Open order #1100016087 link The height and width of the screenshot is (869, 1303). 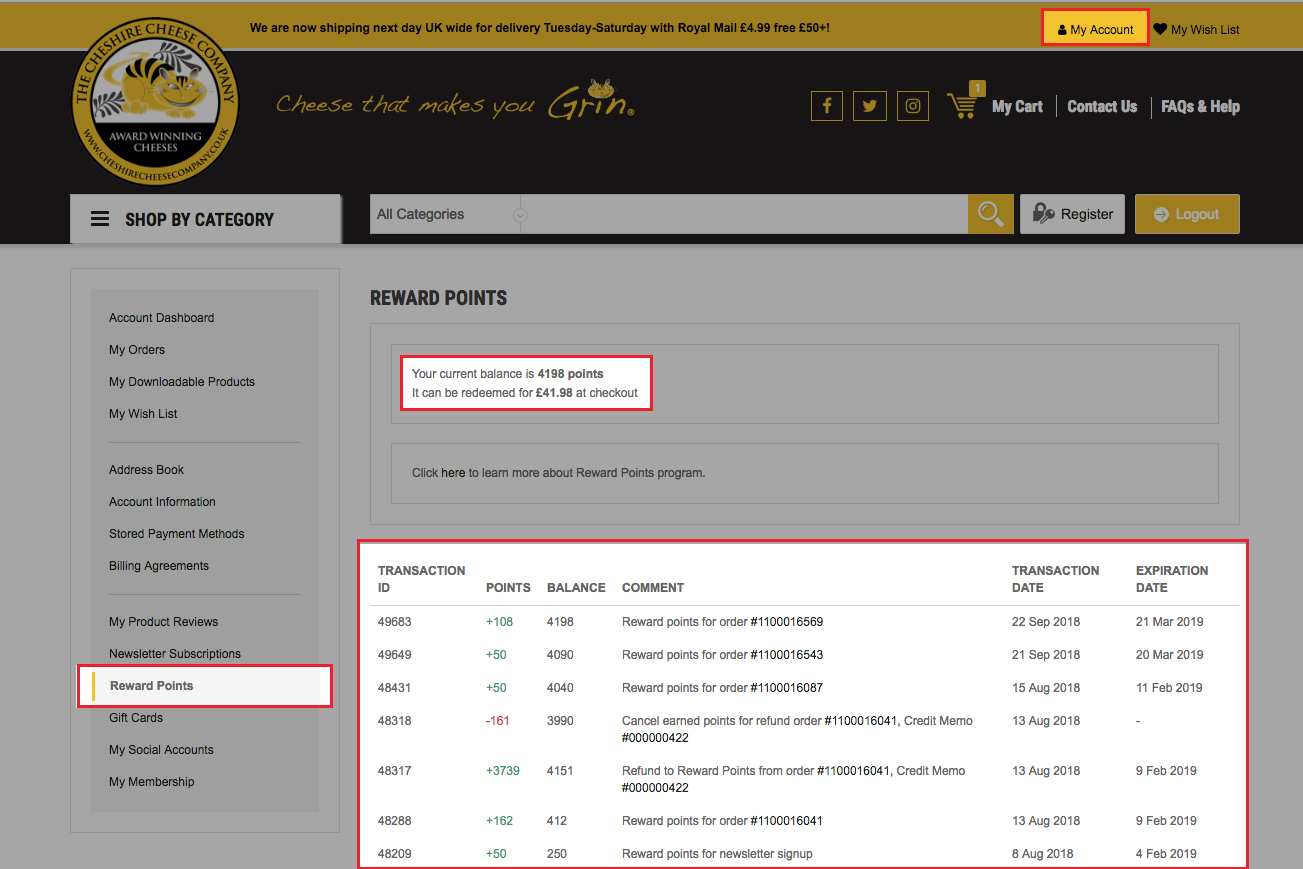click(x=787, y=688)
